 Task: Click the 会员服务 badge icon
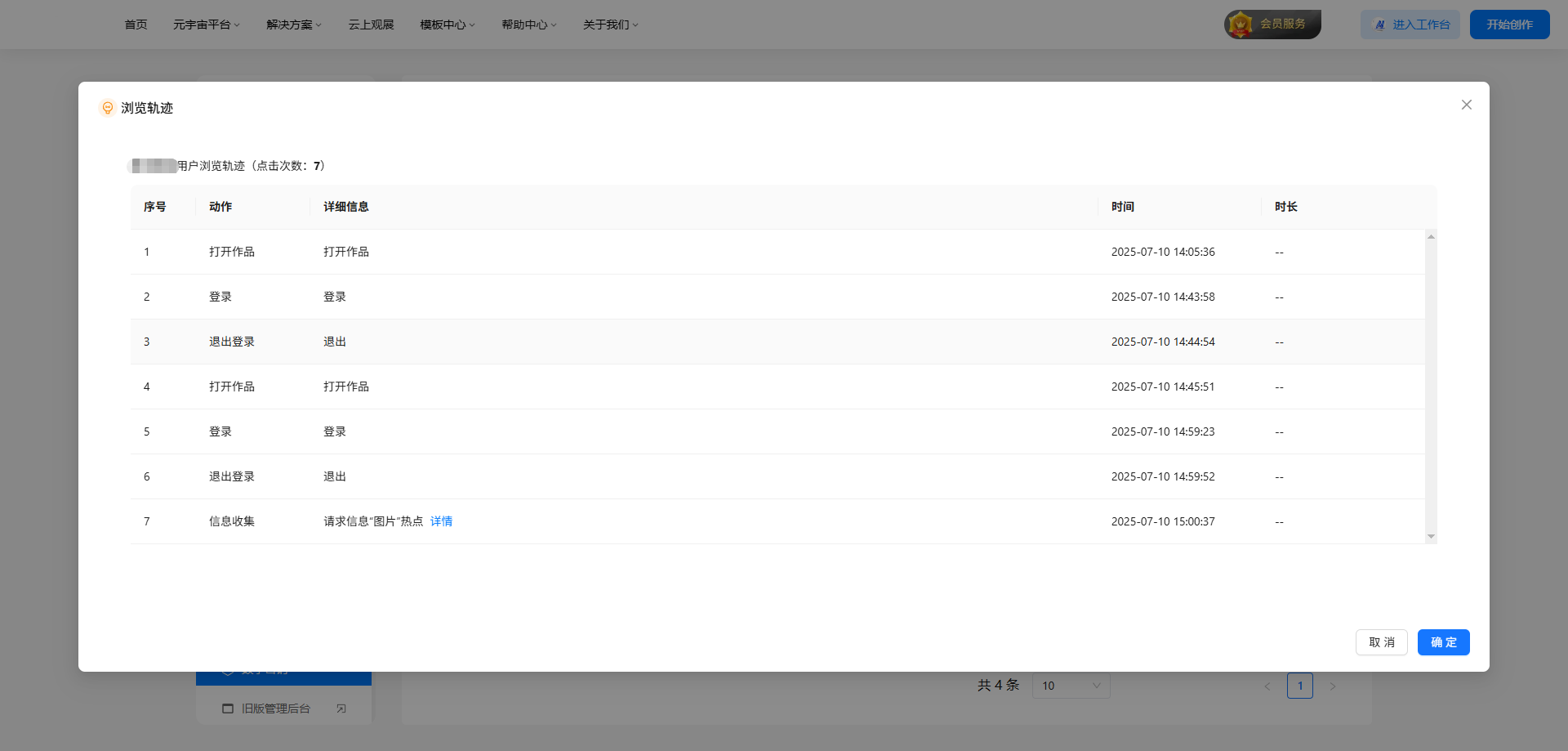(x=1241, y=25)
